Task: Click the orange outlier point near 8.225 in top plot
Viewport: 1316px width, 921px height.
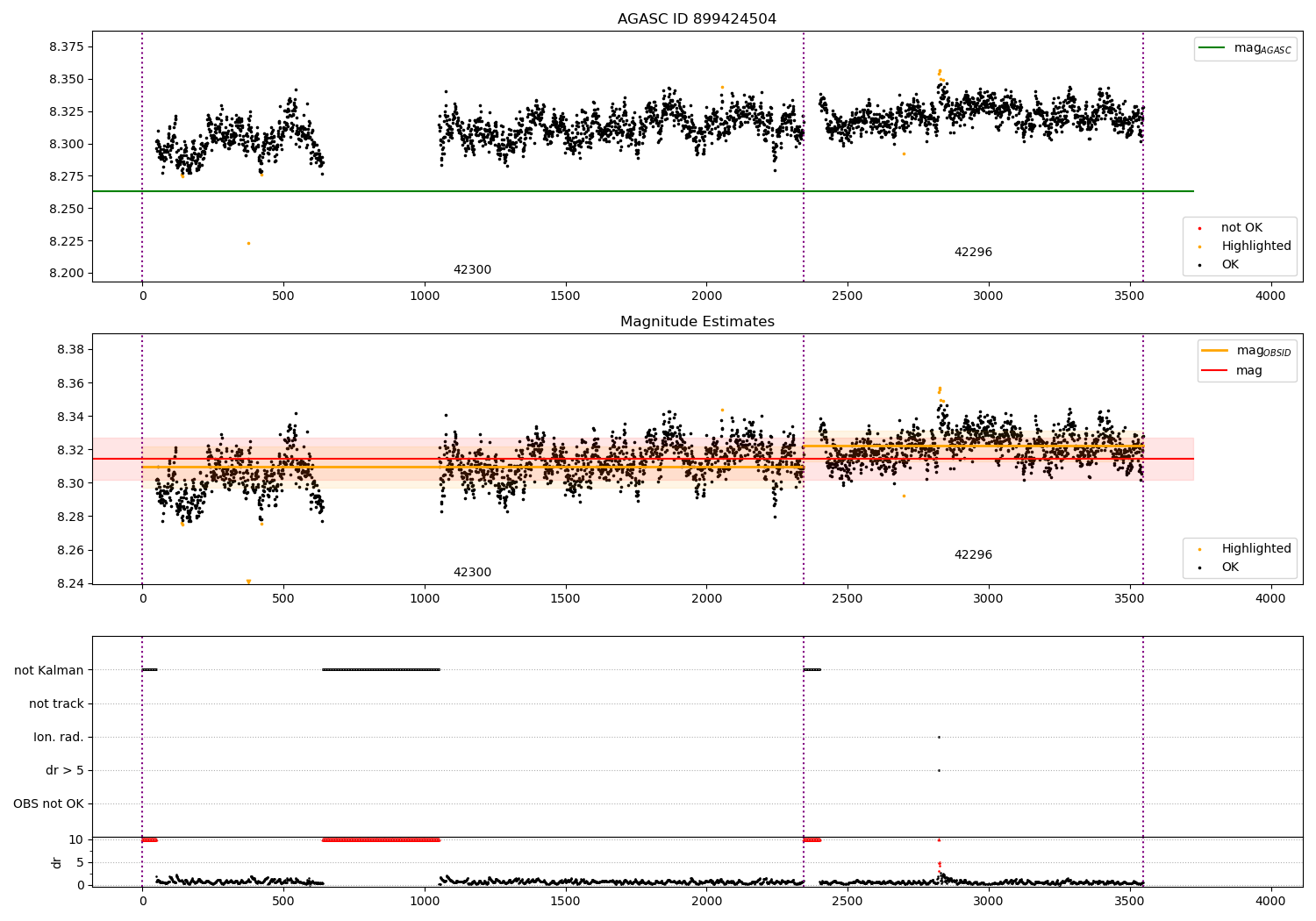Action: (248, 243)
